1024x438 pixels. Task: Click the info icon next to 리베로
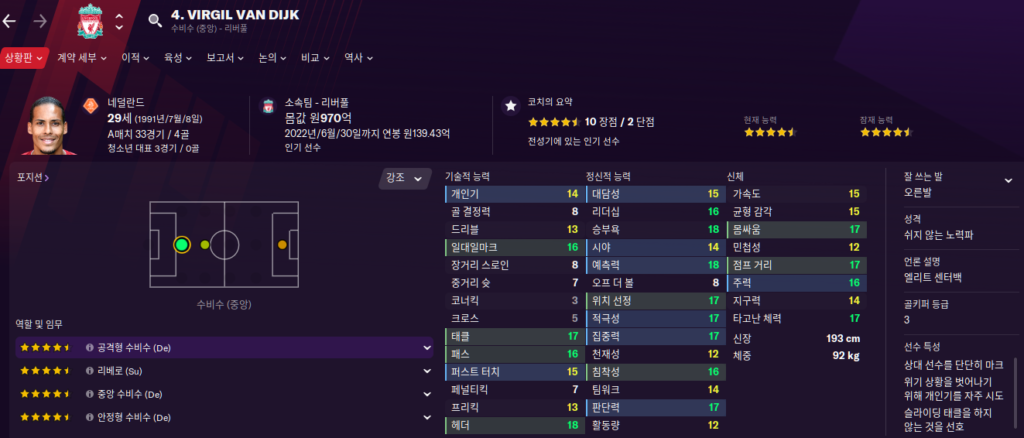[x=89, y=371]
